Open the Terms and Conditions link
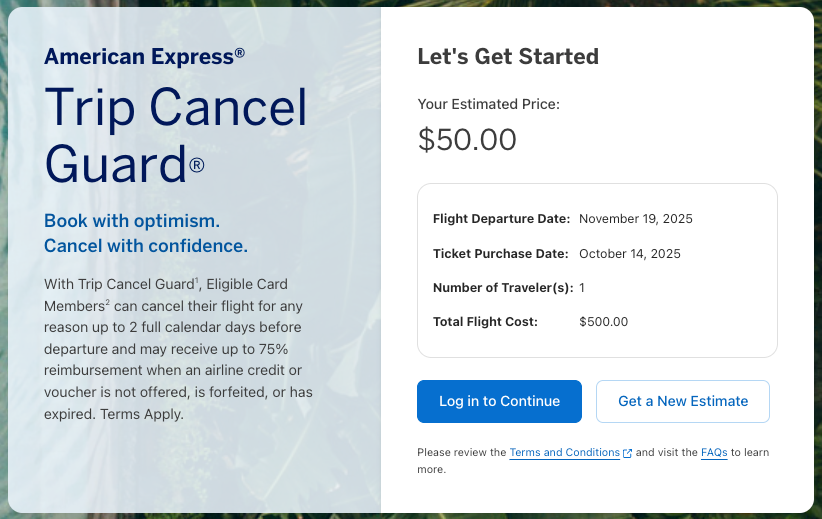The height and width of the screenshot is (519, 822). 564,453
